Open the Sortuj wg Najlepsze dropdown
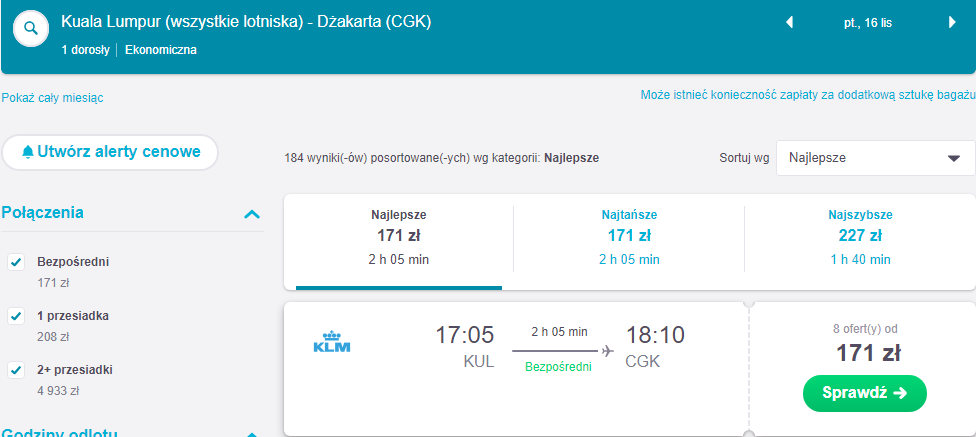976x437 pixels. pyautogui.click(x=875, y=158)
